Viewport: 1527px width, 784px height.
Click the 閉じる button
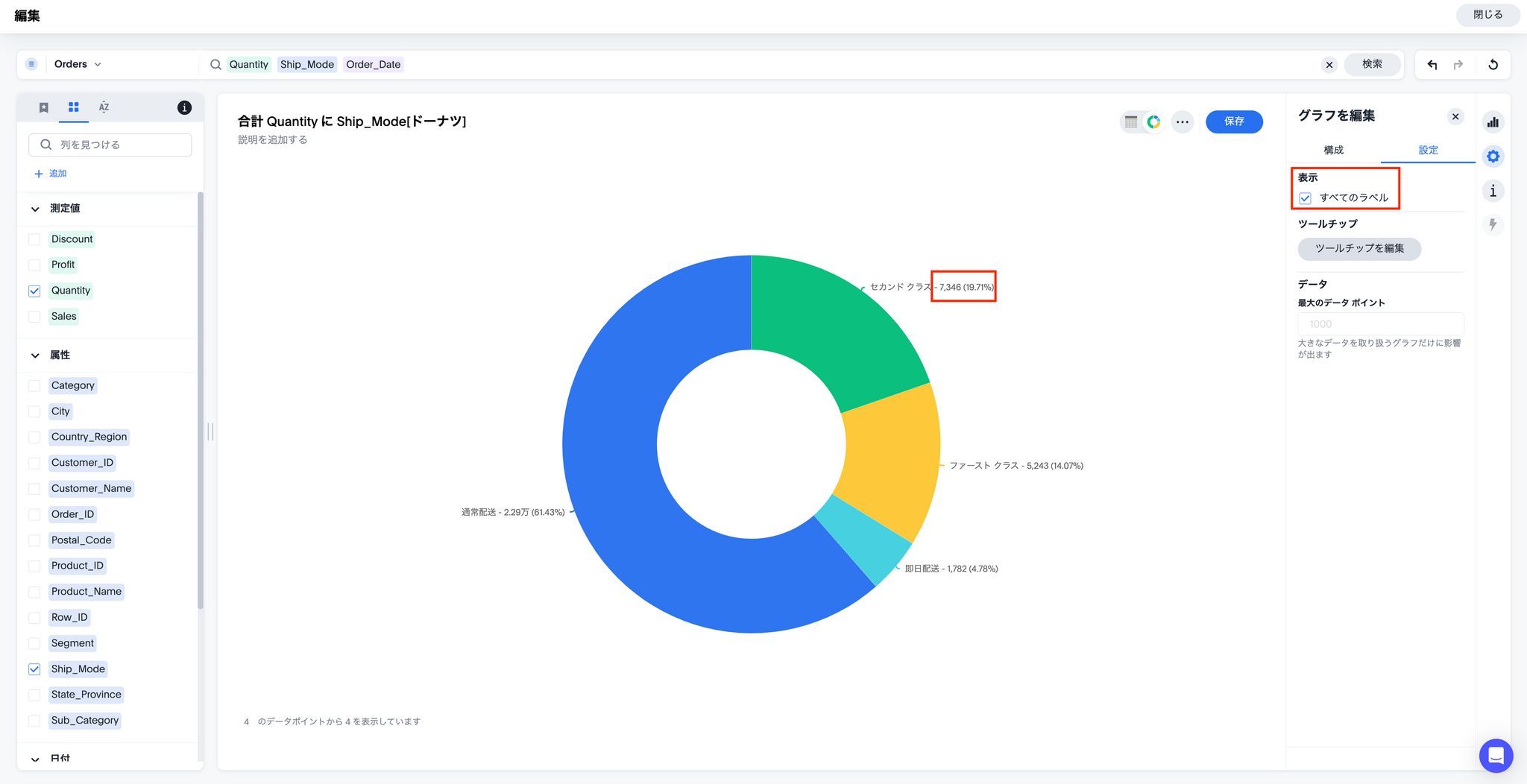tap(1487, 15)
